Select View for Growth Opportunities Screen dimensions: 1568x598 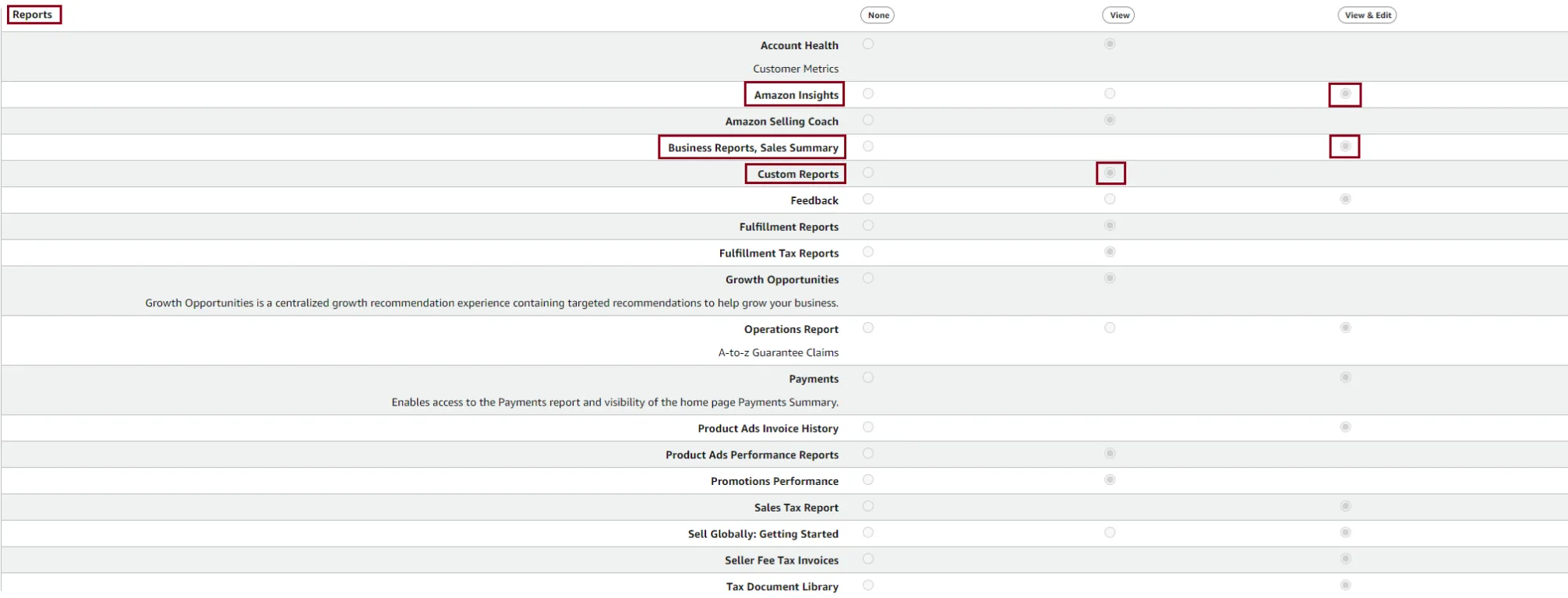coord(1110,278)
